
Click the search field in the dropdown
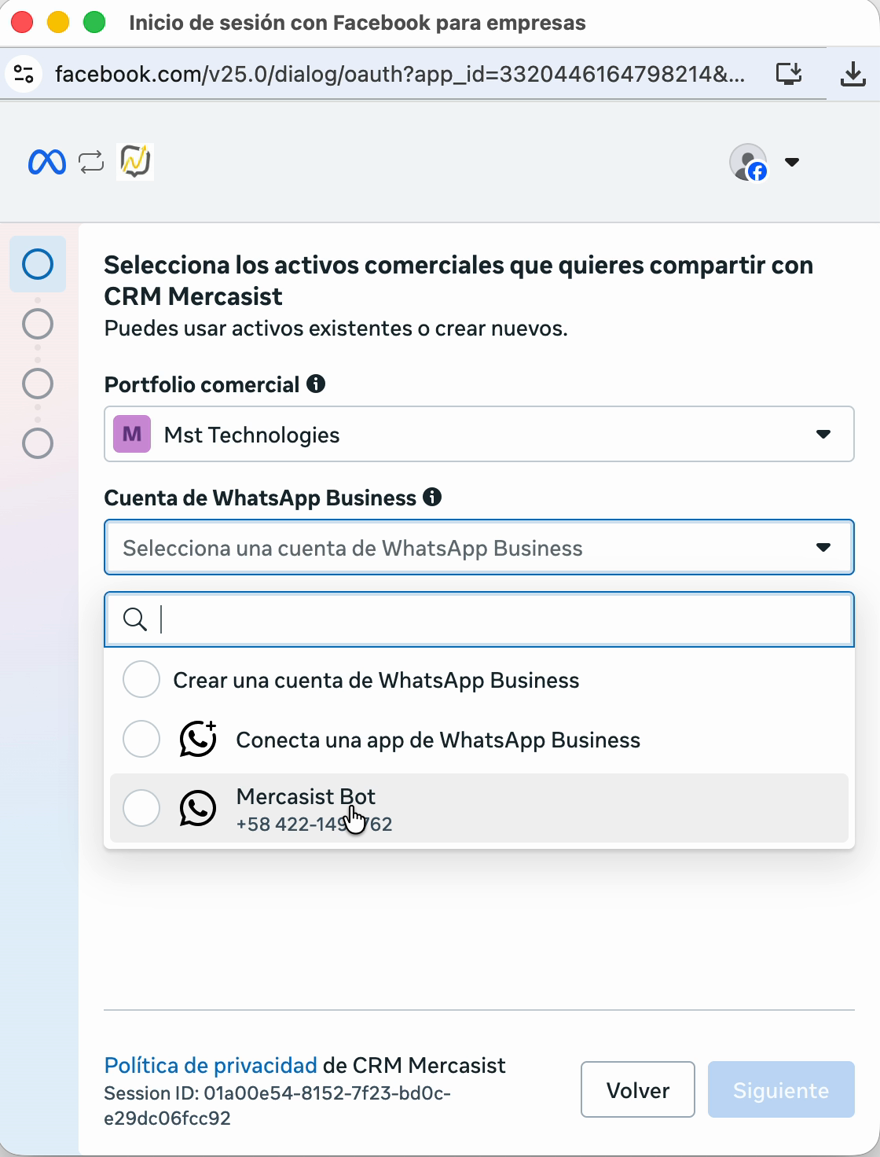[479, 619]
